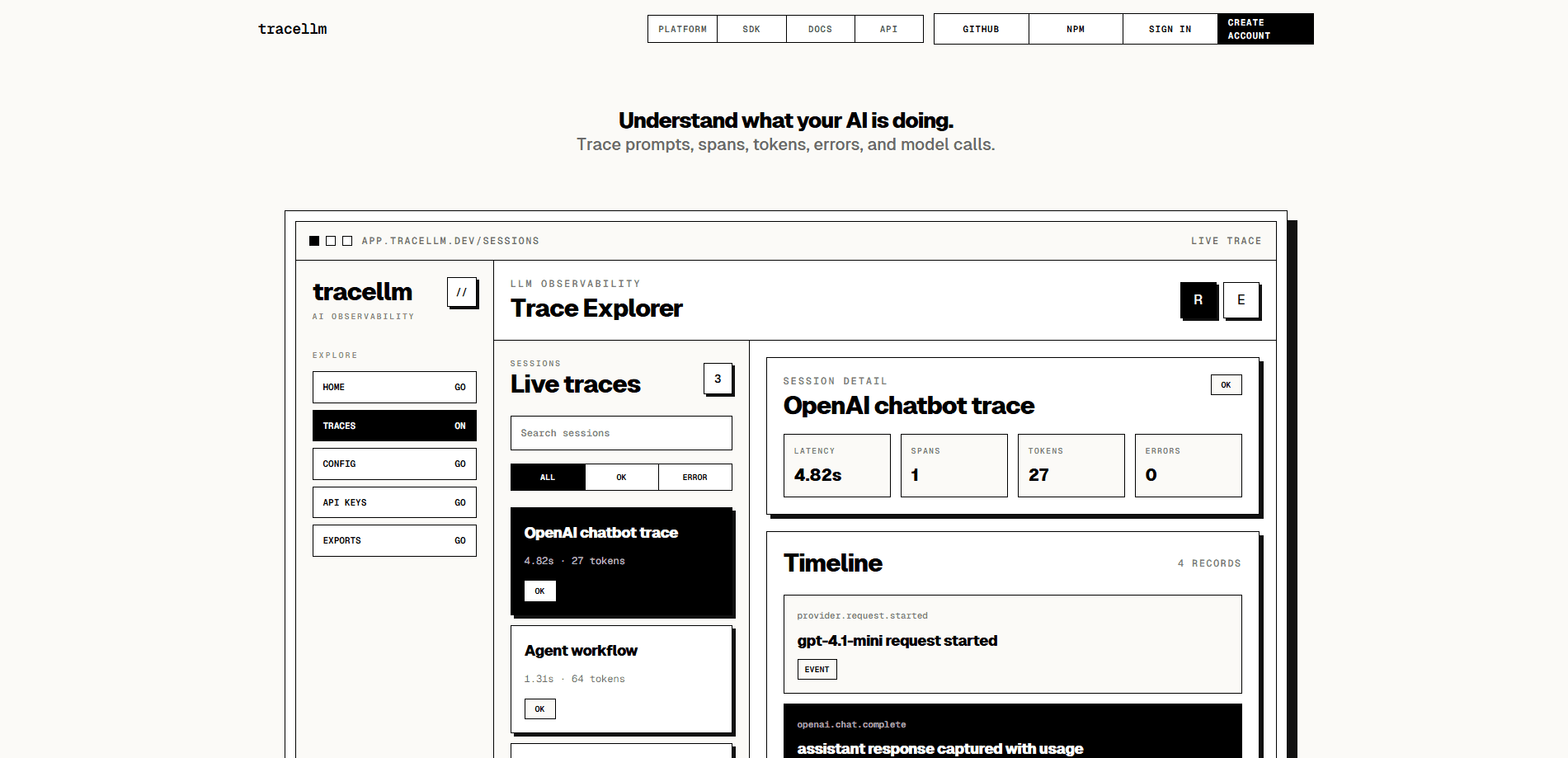Open Home in the Explore sidebar
The height and width of the screenshot is (758, 1568).
[x=394, y=387]
